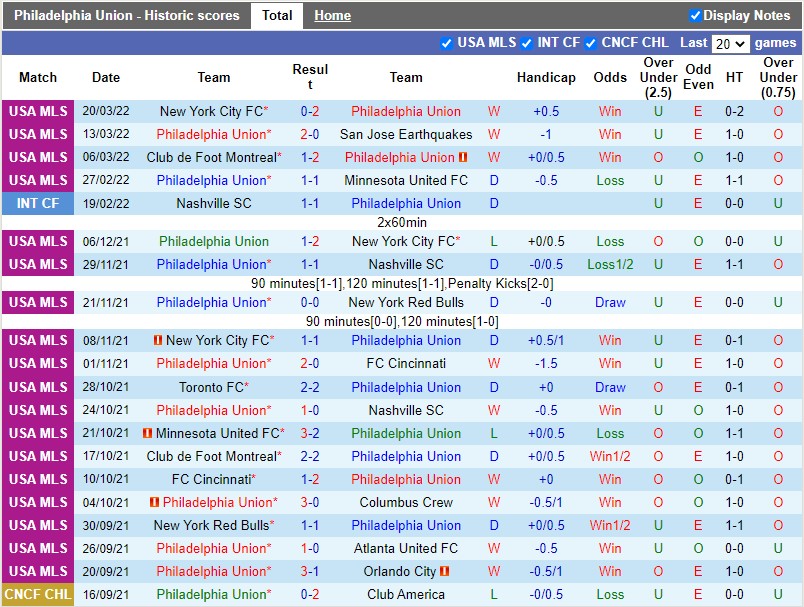Click the 2-0 result versus San Jose Earthquakes
Viewport: 804px width, 607px height.
click(310, 134)
